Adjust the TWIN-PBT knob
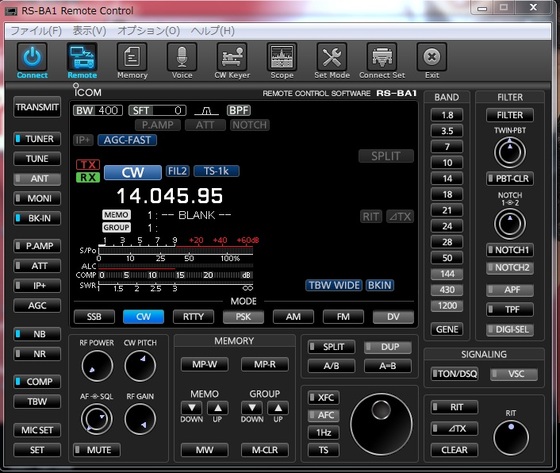 coord(510,153)
